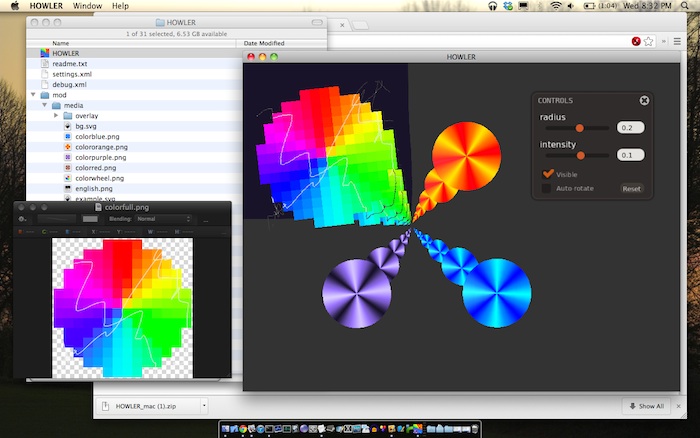Image resolution: width=700 pixels, height=438 pixels.
Task: Open the Blending mode dropdown showing Normal
Action: [163, 219]
